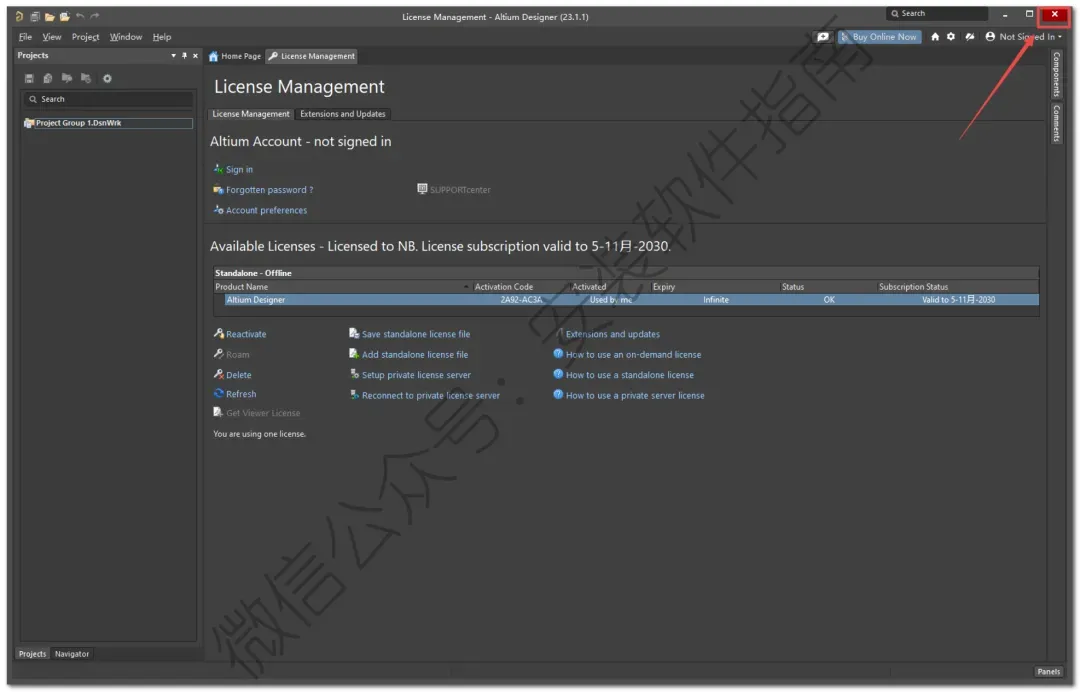The image size is (1080, 692).
Task: Click Add standalone license file
Action: (x=415, y=355)
